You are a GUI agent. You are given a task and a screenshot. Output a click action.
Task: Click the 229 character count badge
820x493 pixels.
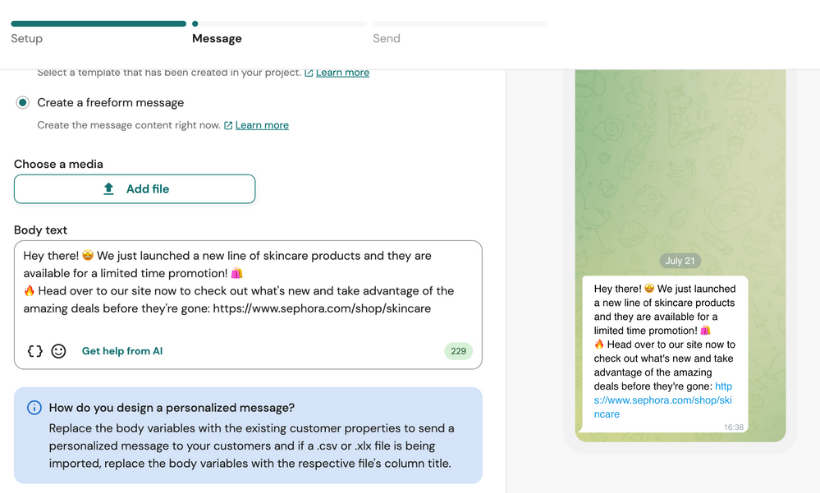click(x=458, y=351)
